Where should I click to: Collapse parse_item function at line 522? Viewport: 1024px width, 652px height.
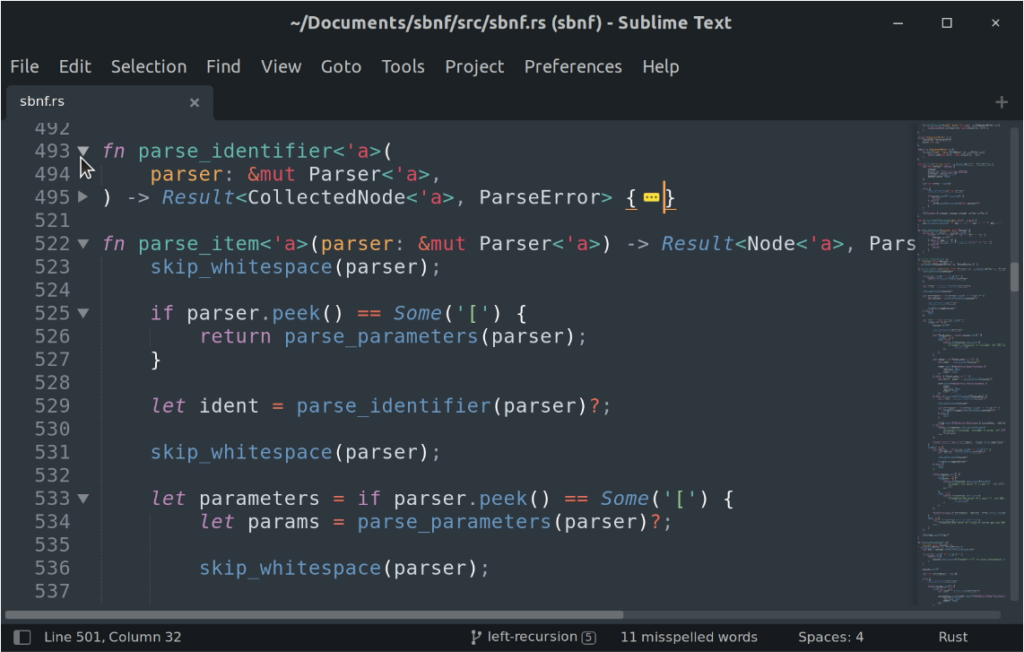click(83, 244)
